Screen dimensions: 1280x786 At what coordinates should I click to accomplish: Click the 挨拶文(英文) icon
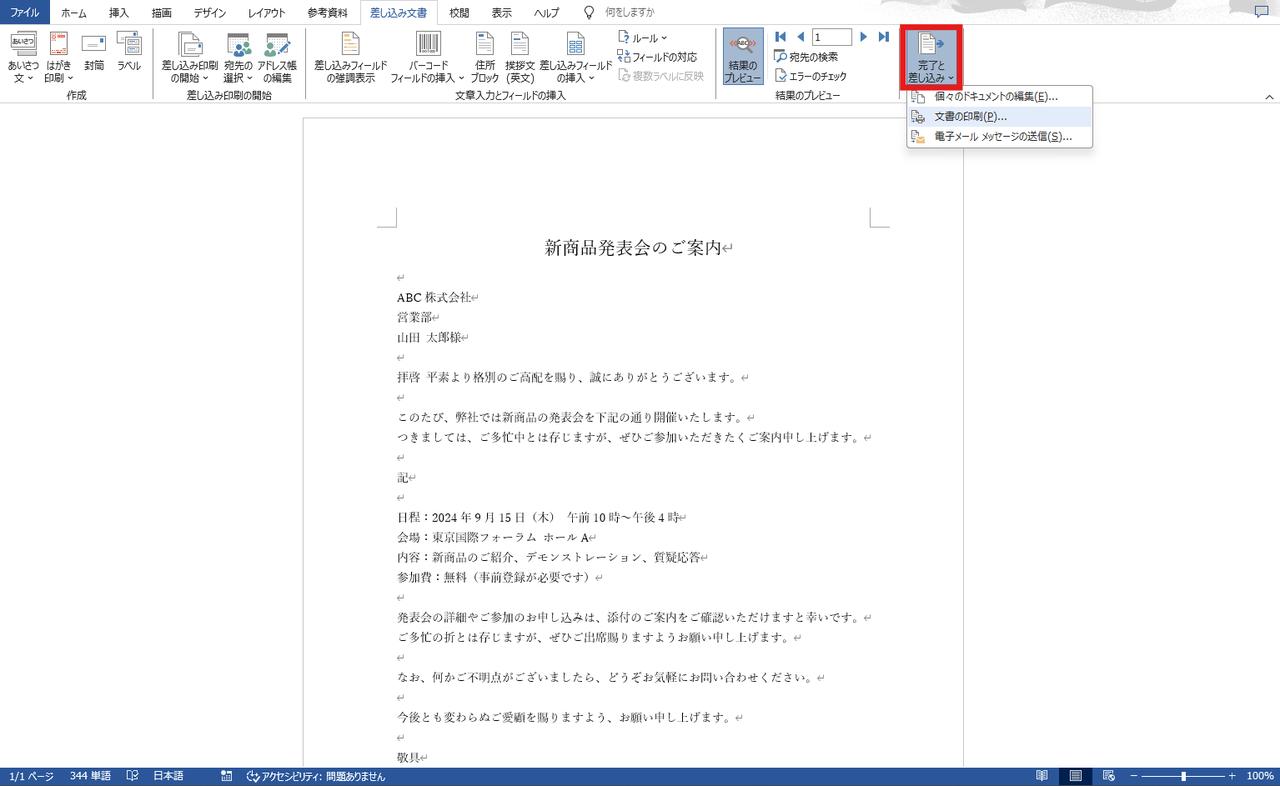pos(520,56)
